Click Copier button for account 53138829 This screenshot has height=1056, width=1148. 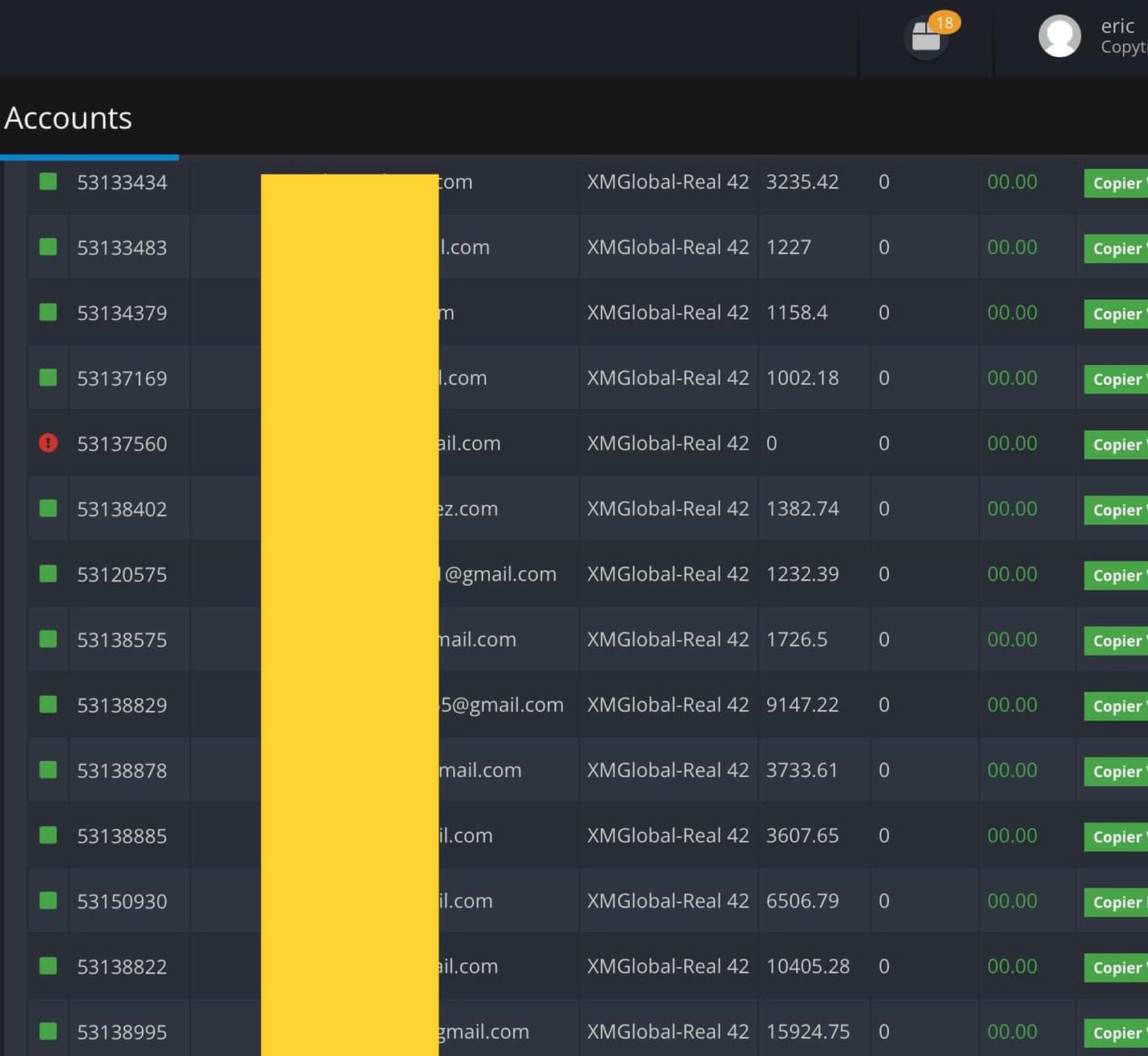[x=1116, y=706]
